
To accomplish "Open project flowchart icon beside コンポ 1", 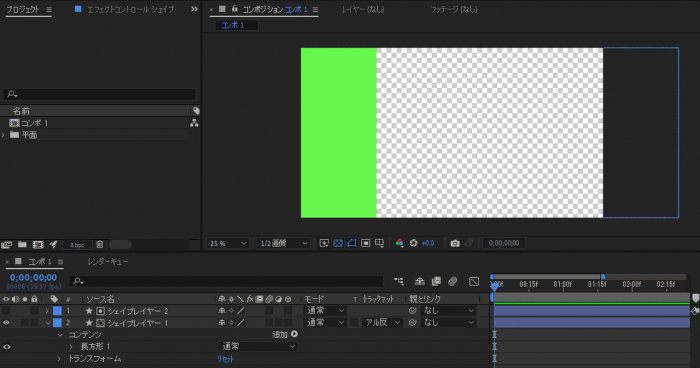I will 194,123.
